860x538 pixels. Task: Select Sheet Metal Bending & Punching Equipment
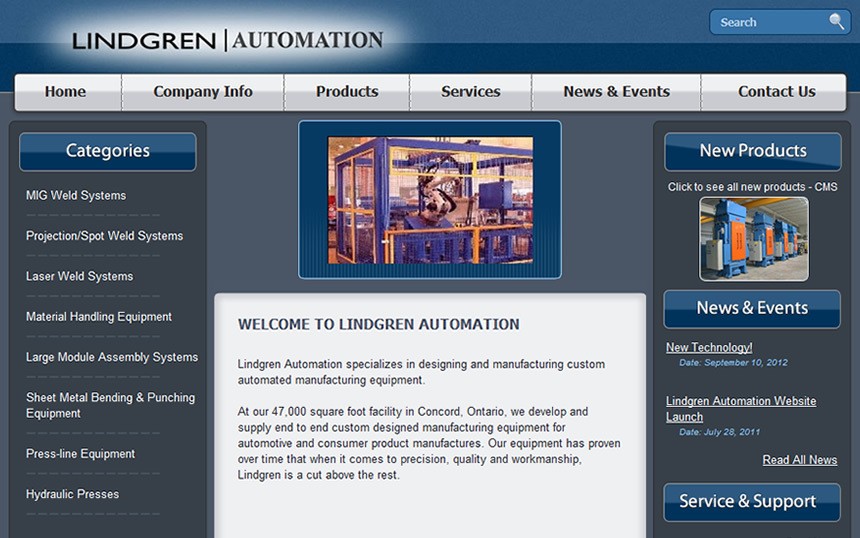pyautogui.click(x=110, y=405)
